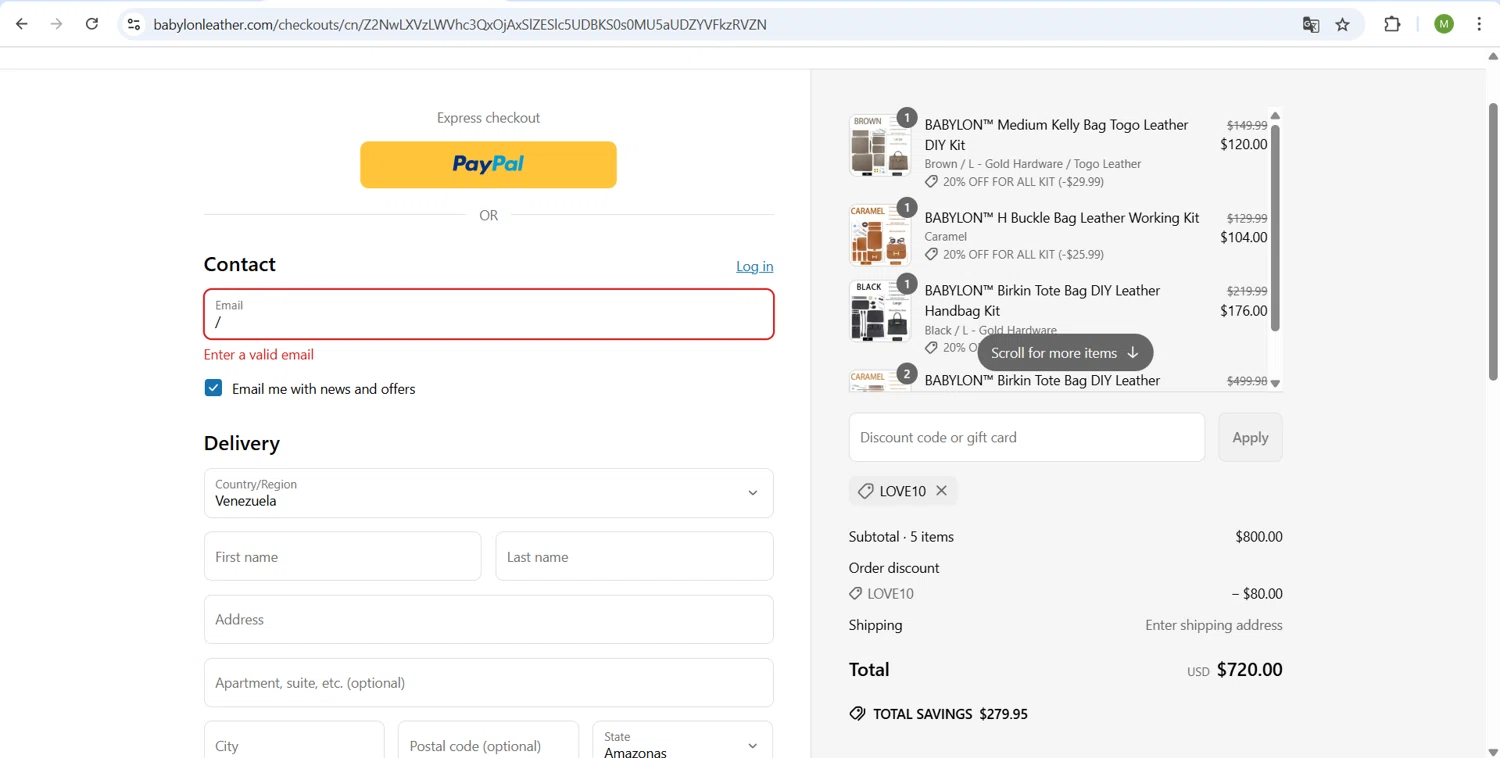Click the − $80.00 discount amount
Screen dimensions: 1500x758
point(1257,594)
